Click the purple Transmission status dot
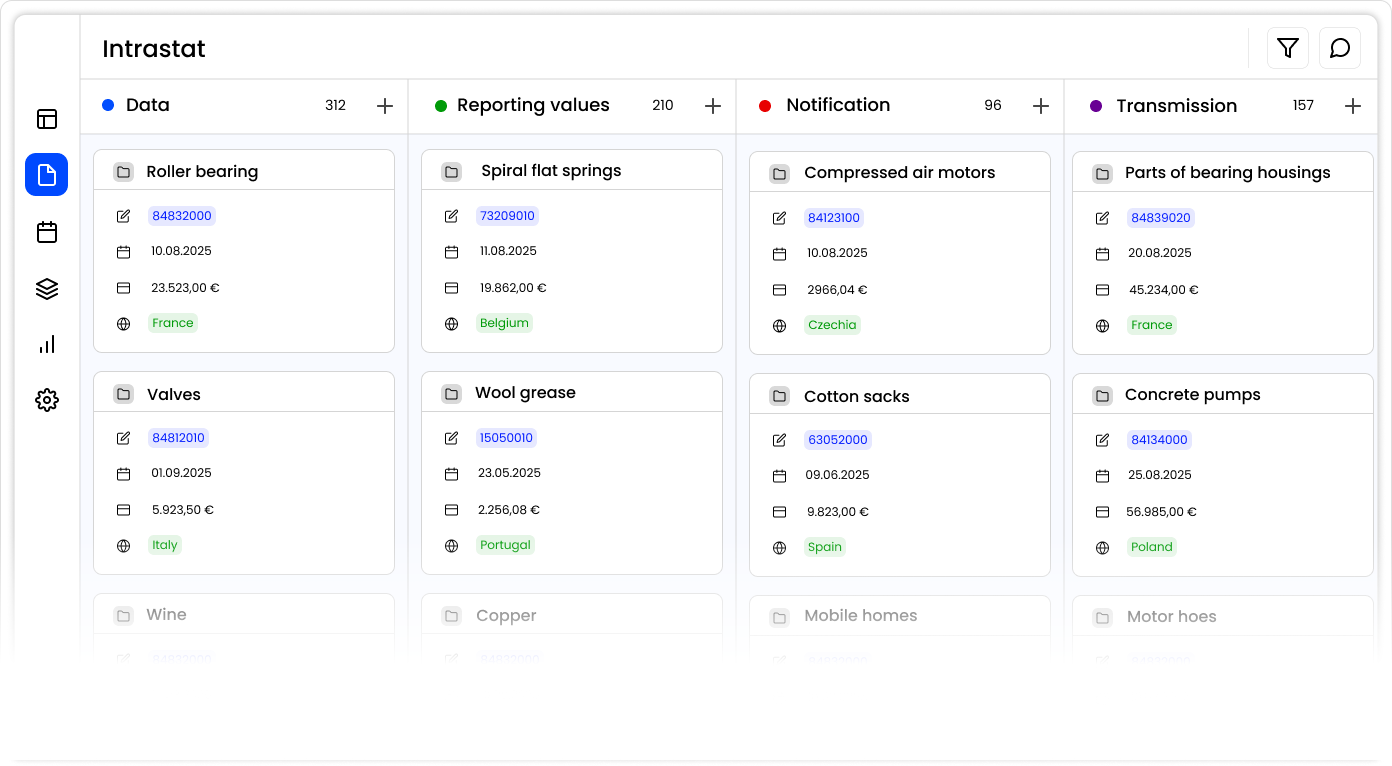 coord(1096,106)
